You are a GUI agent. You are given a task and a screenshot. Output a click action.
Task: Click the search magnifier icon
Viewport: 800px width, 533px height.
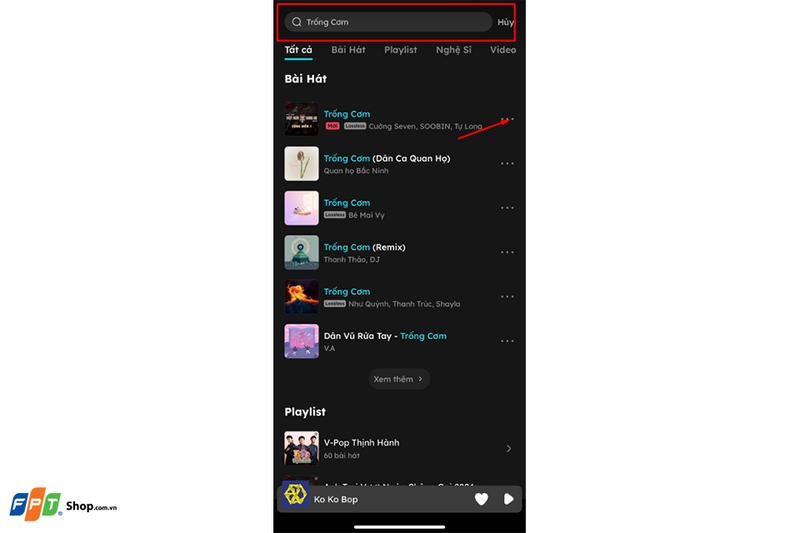(x=296, y=22)
